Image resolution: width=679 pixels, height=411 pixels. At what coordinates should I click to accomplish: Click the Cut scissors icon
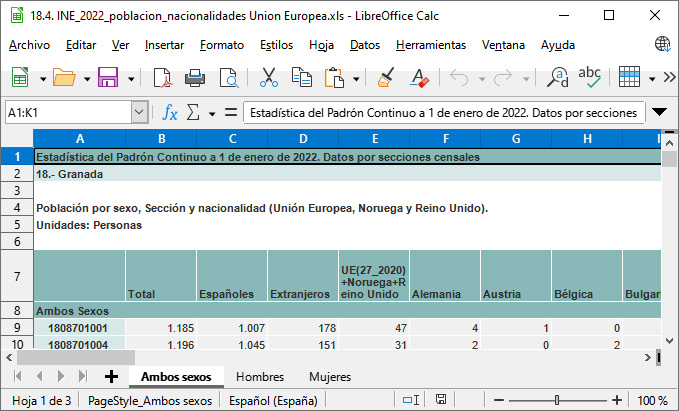(268, 78)
